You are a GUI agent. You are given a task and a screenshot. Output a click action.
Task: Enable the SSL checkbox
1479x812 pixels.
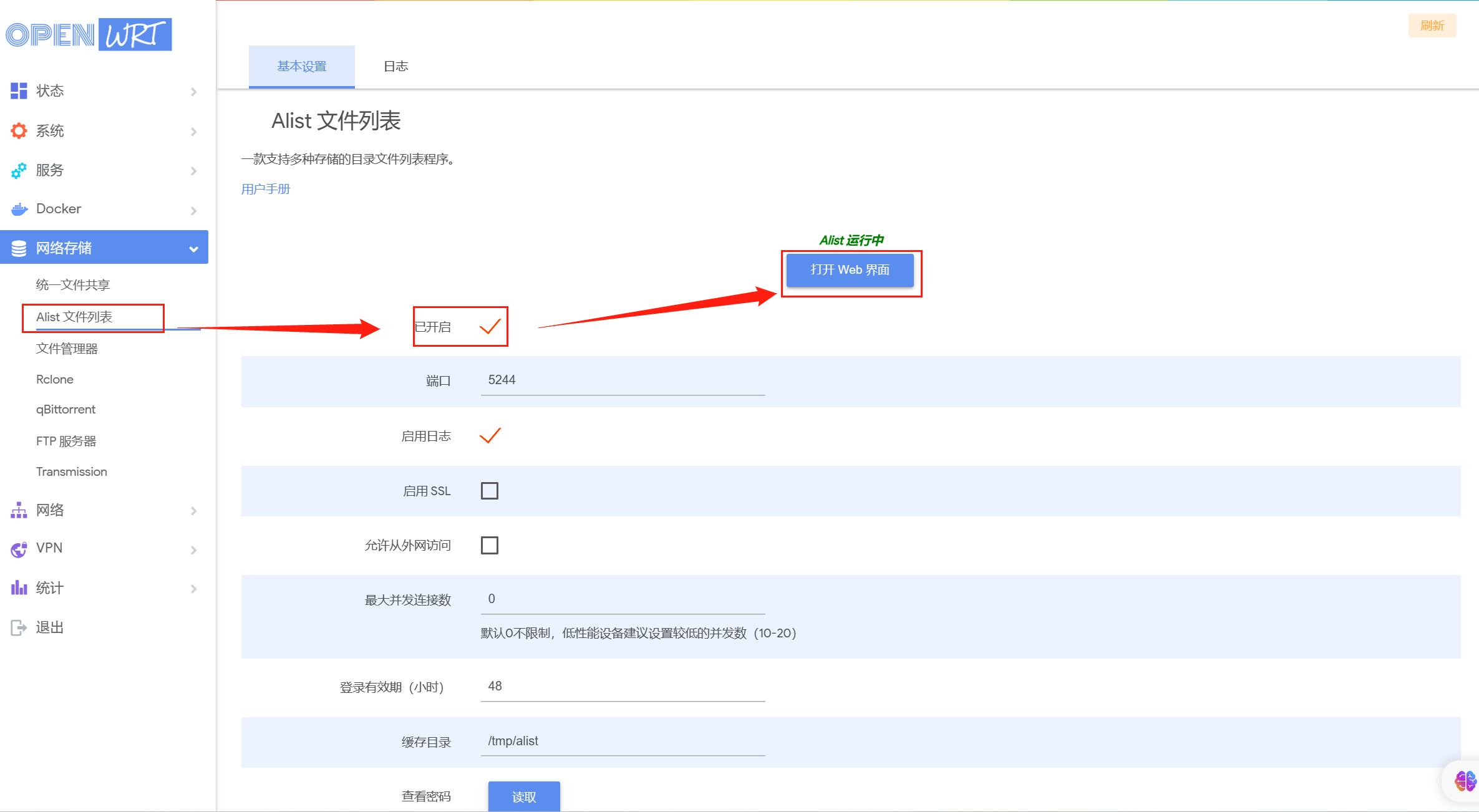coord(490,491)
